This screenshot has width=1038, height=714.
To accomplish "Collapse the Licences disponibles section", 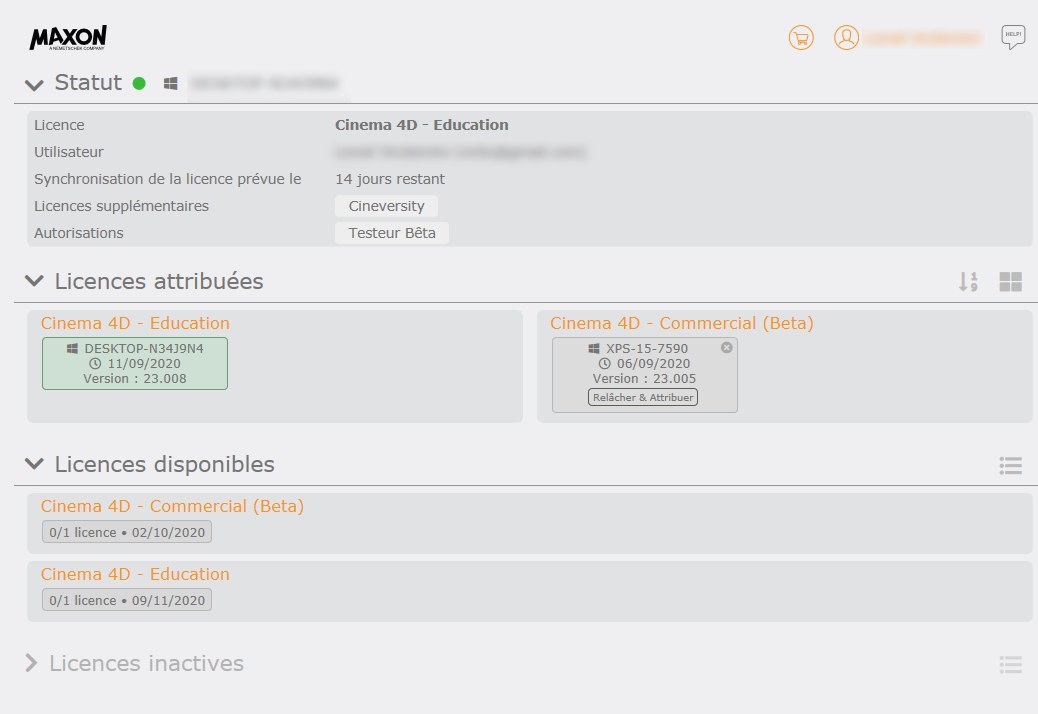I will tap(35, 465).
